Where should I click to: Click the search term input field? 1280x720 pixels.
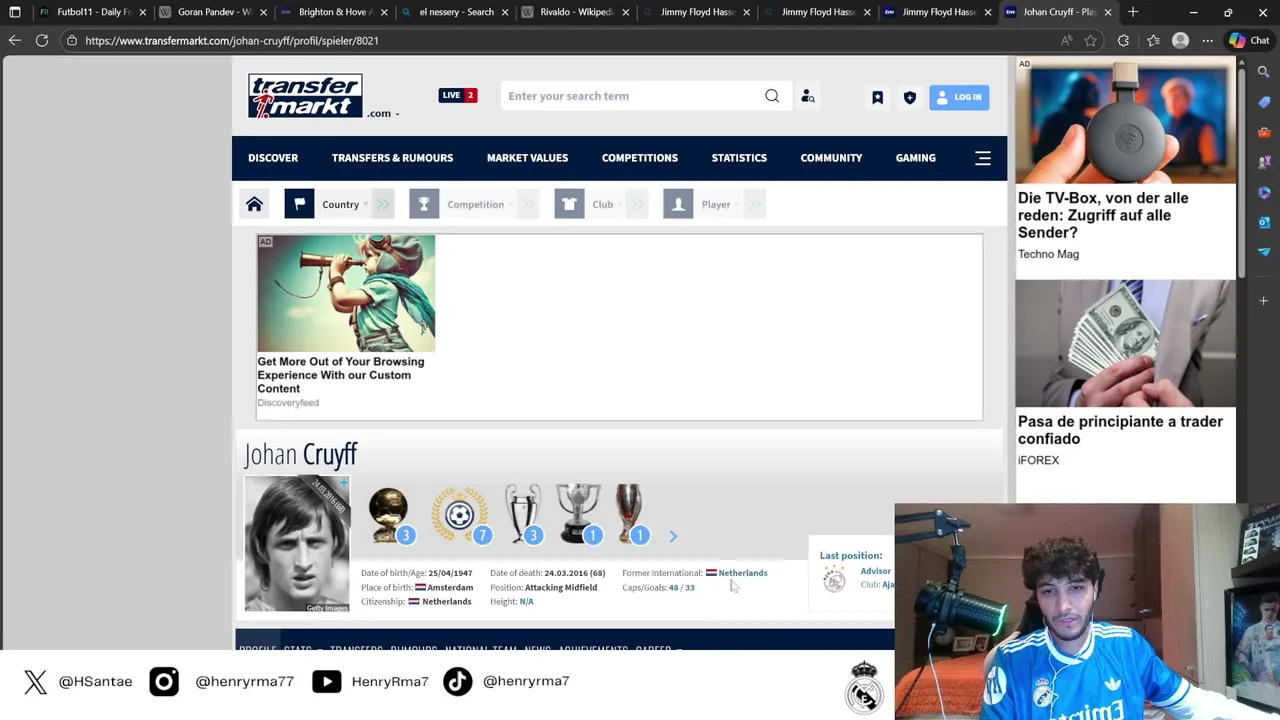tap(630, 96)
